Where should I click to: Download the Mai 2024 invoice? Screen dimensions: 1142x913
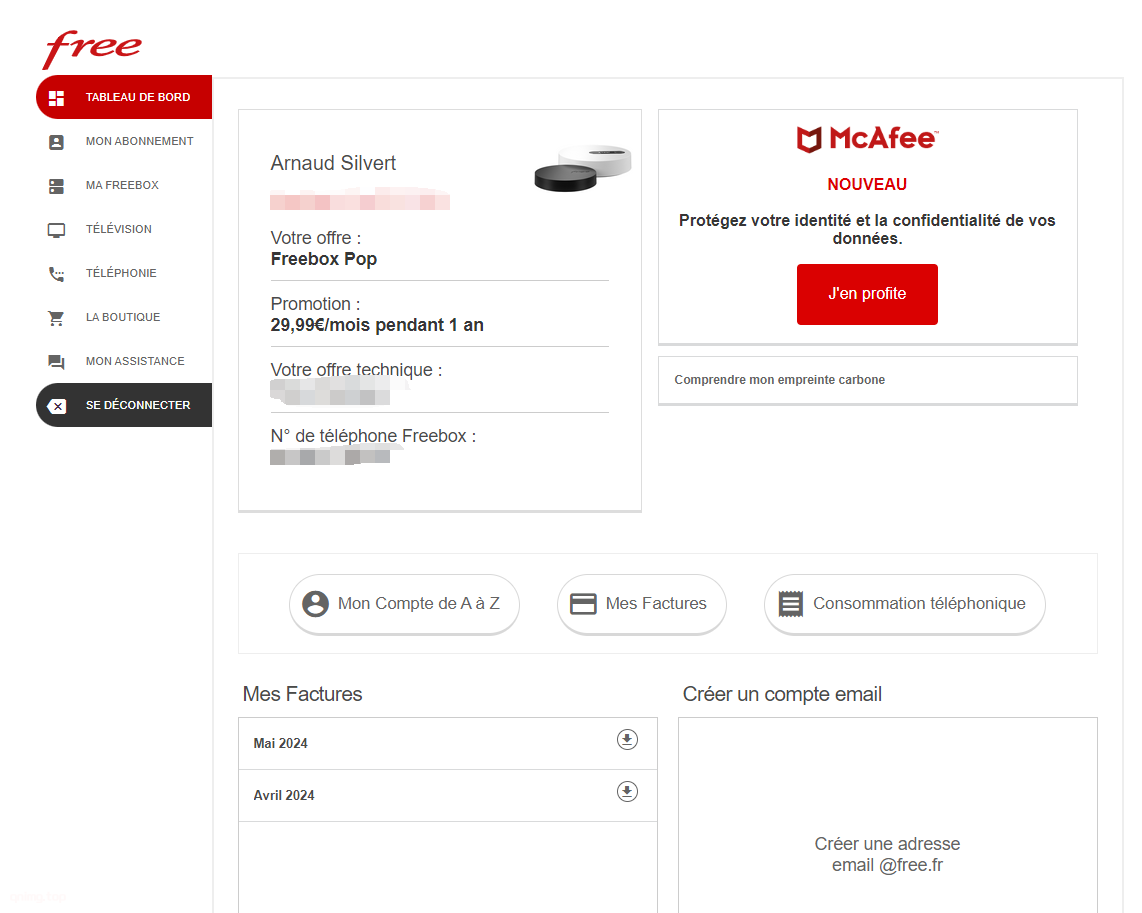pos(627,740)
